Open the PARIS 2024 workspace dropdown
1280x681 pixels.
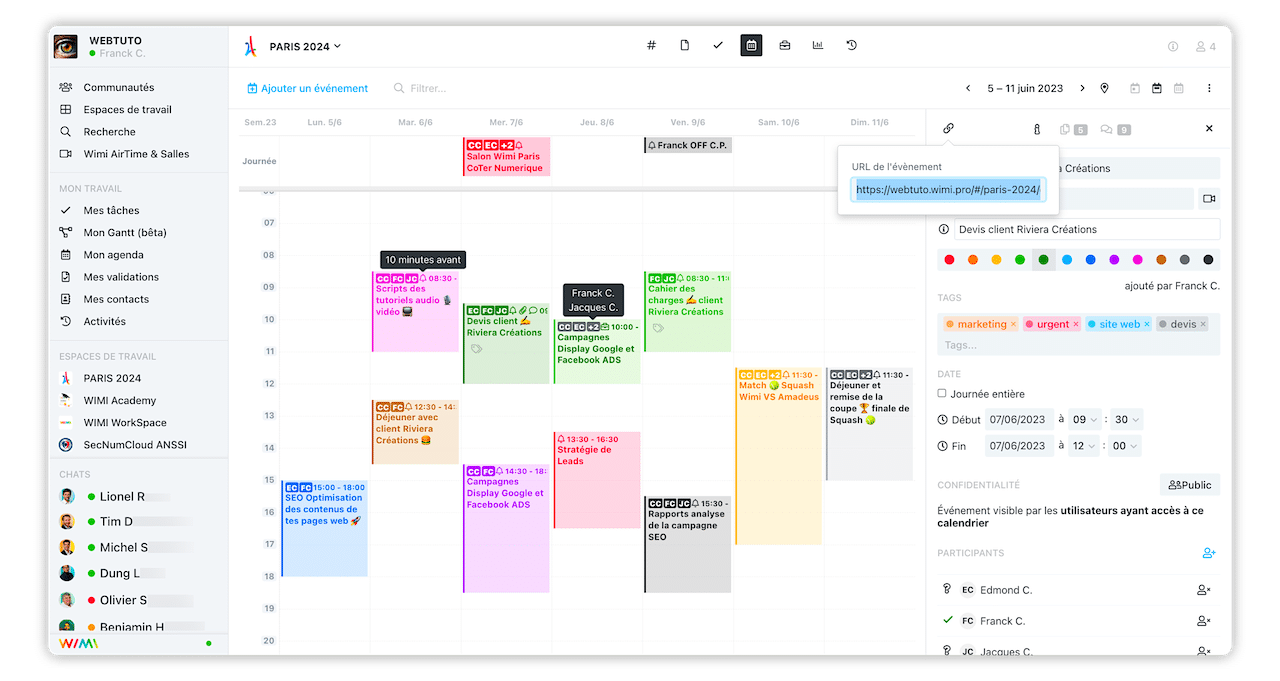coord(305,46)
